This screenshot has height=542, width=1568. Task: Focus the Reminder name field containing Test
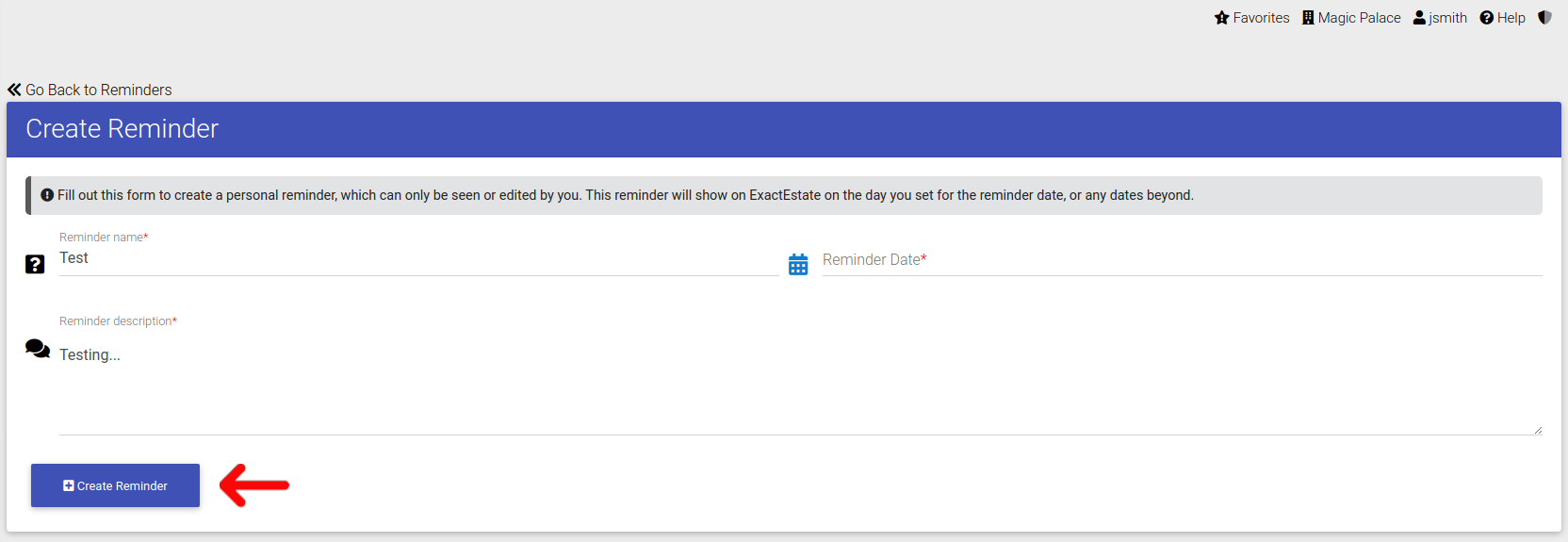419,258
